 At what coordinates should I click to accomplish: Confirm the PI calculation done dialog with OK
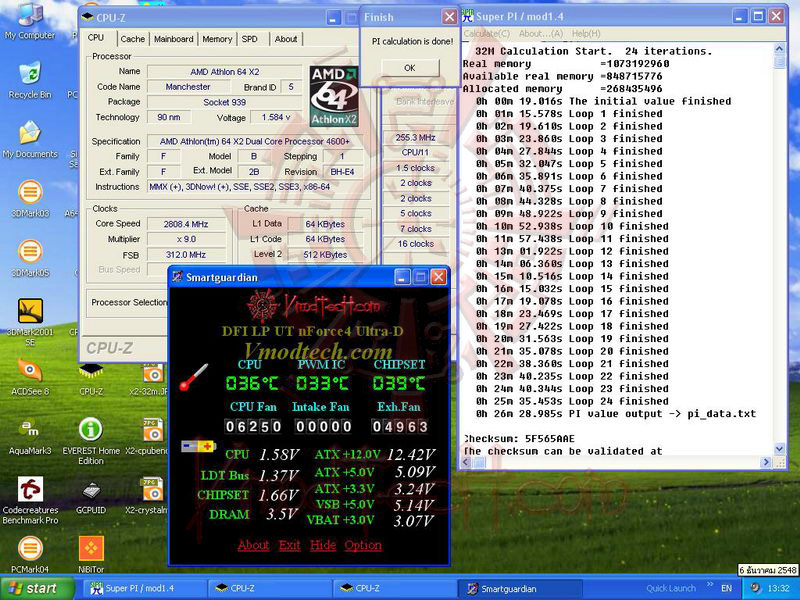click(410, 68)
